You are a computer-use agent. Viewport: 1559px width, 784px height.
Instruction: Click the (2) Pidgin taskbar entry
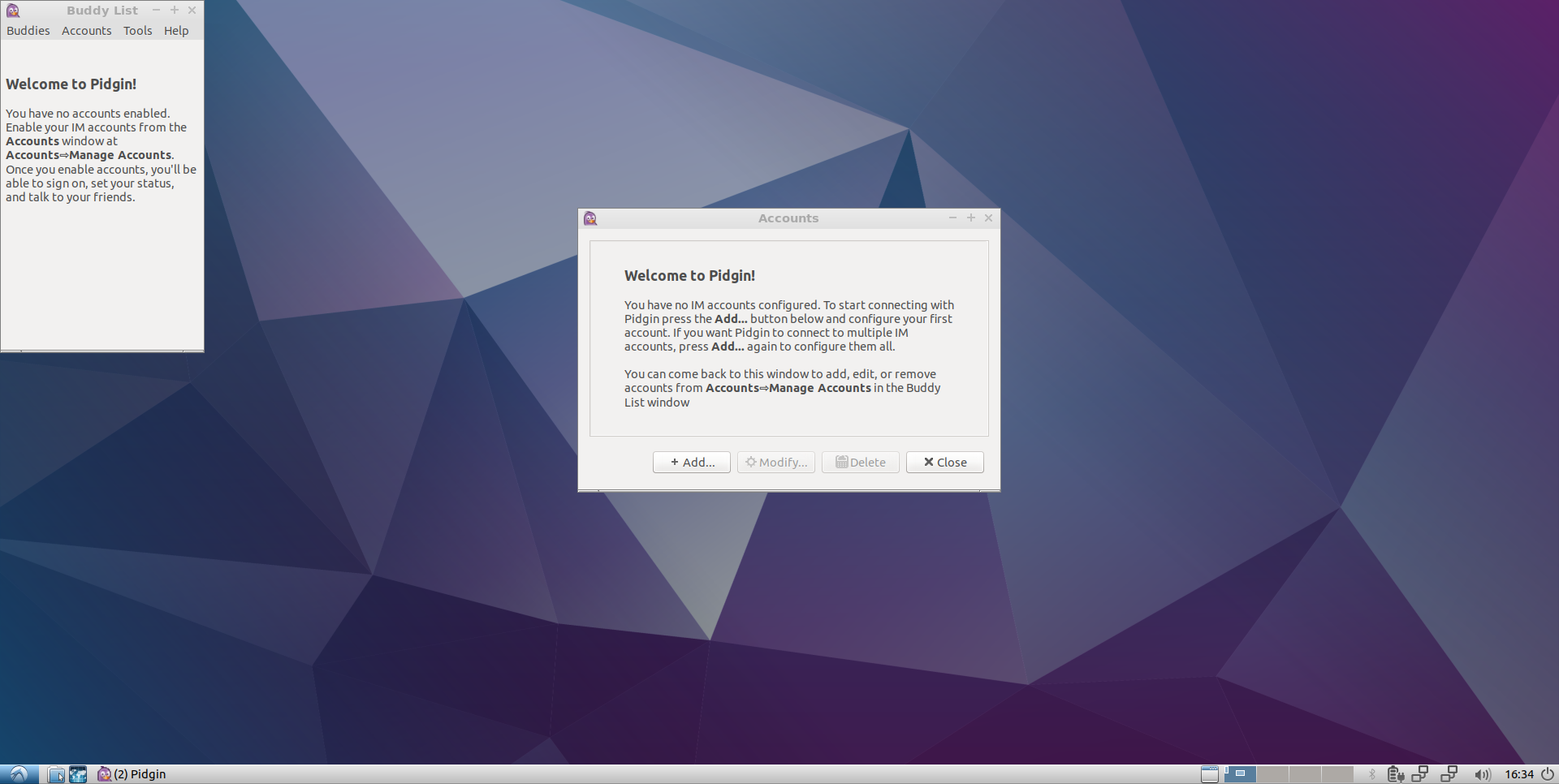(x=132, y=774)
